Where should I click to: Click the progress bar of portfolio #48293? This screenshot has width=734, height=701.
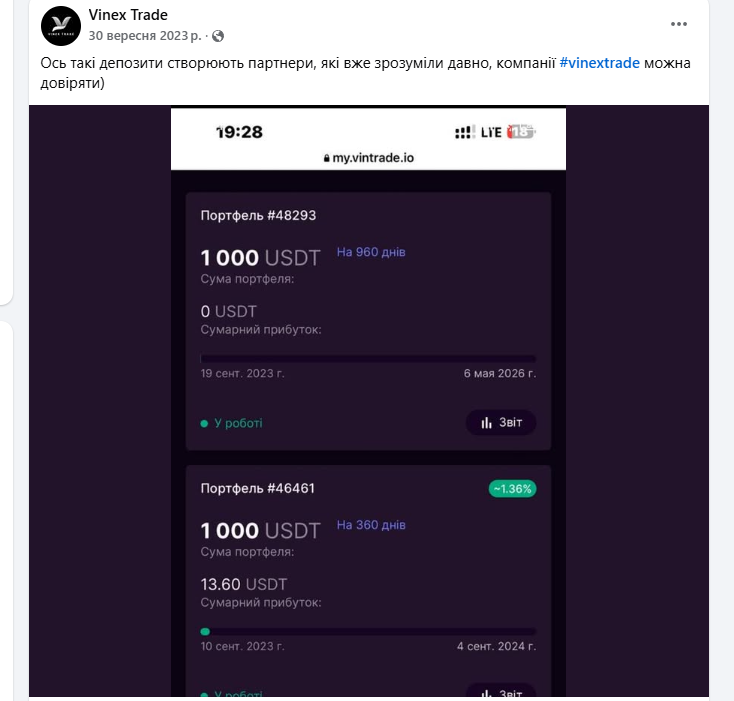click(x=368, y=358)
